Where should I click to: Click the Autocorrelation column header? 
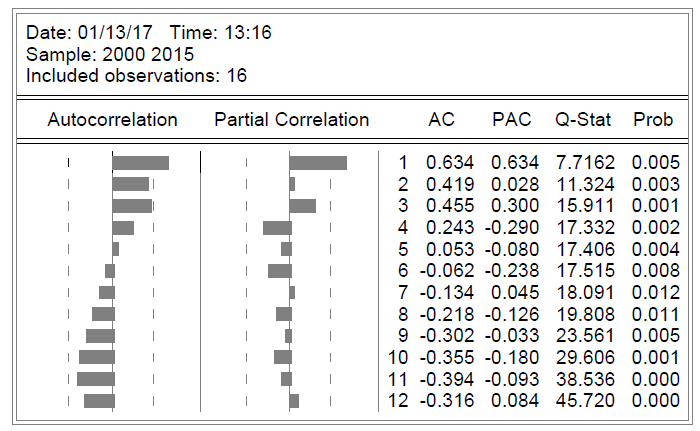[112, 120]
